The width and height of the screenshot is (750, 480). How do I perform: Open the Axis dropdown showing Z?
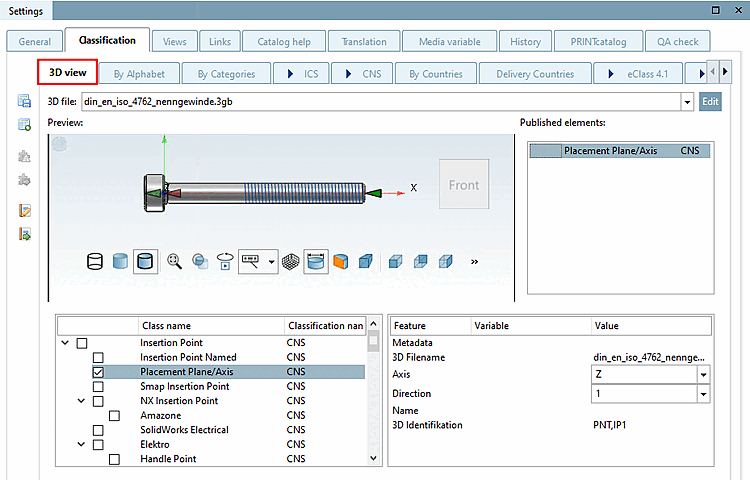coord(703,374)
